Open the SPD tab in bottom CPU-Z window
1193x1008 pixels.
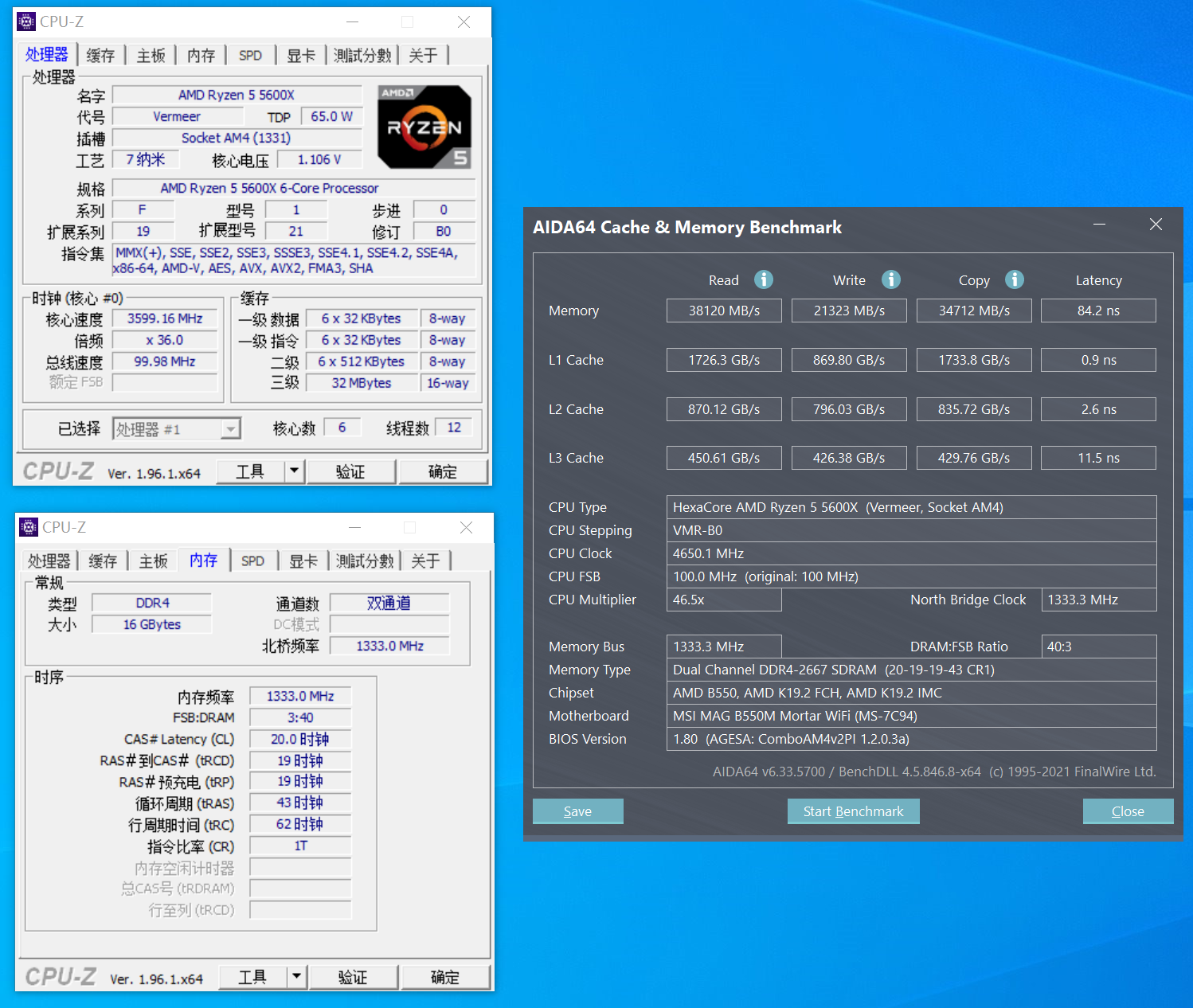(252, 561)
